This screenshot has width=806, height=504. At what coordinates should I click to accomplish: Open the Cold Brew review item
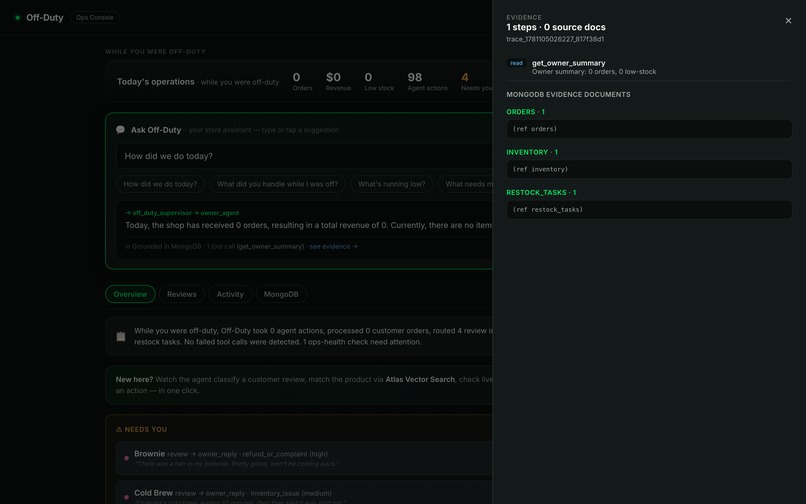(303, 493)
